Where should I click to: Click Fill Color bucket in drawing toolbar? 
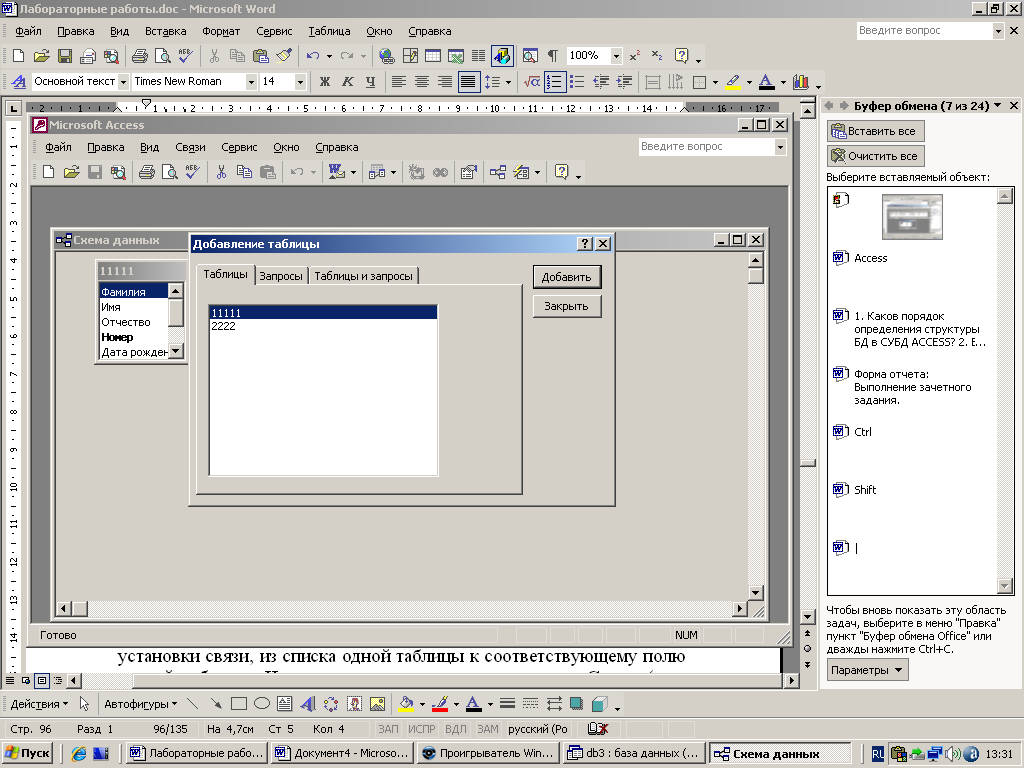pyautogui.click(x=406, y=704)
